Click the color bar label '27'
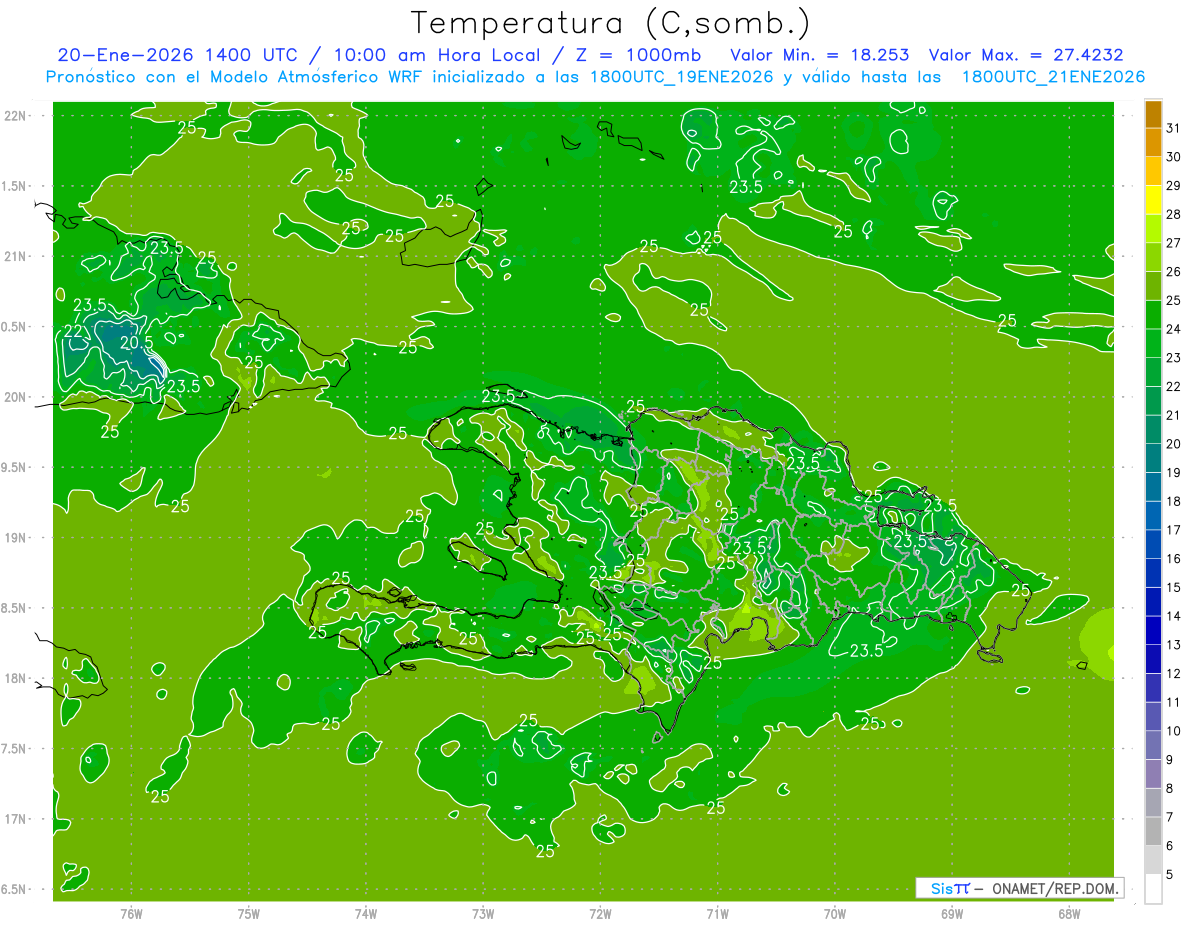Screen dimensions: 1200x927 click(x=1174, y=243)
